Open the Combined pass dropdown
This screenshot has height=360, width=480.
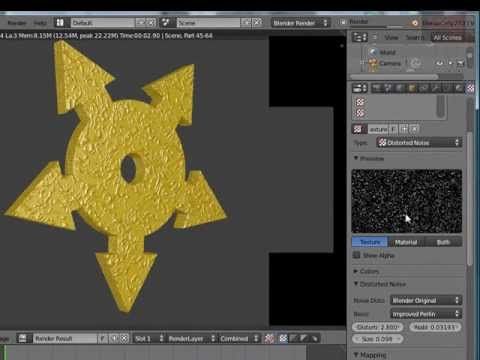tap(239, 339)
